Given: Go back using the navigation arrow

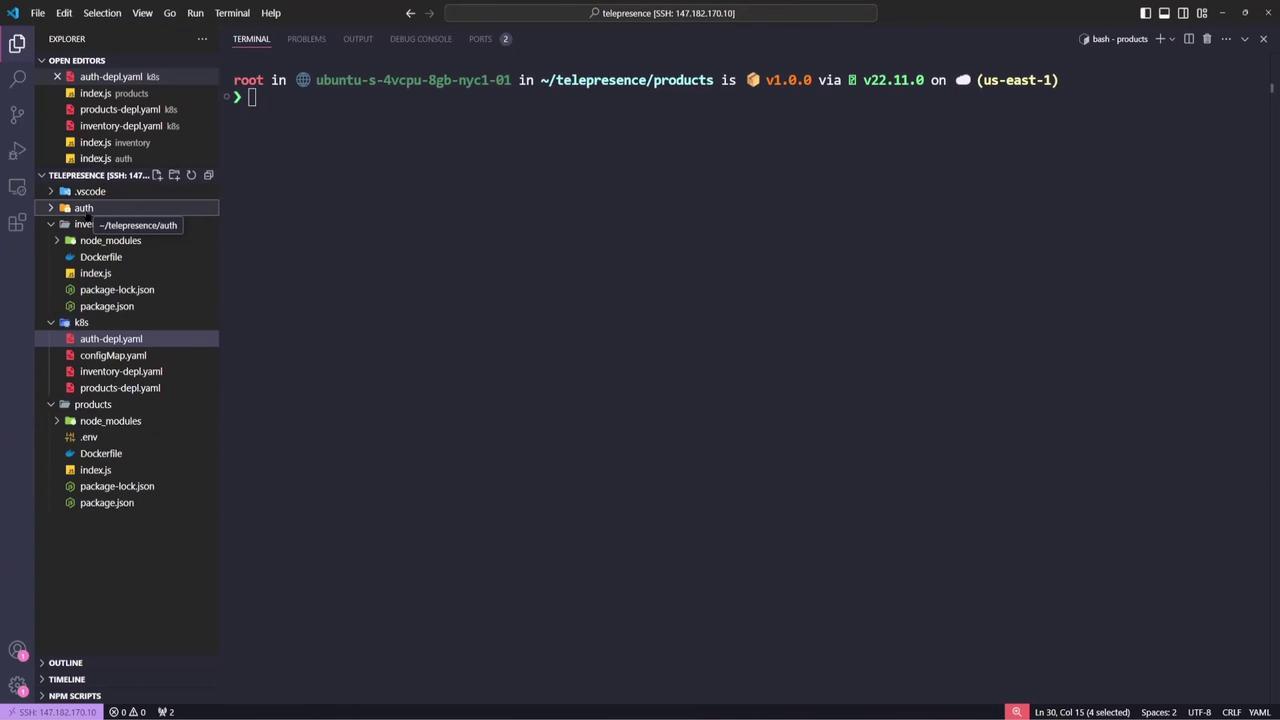Looking at the screenshot, I should pyautogui.click(x=410, y=13).
